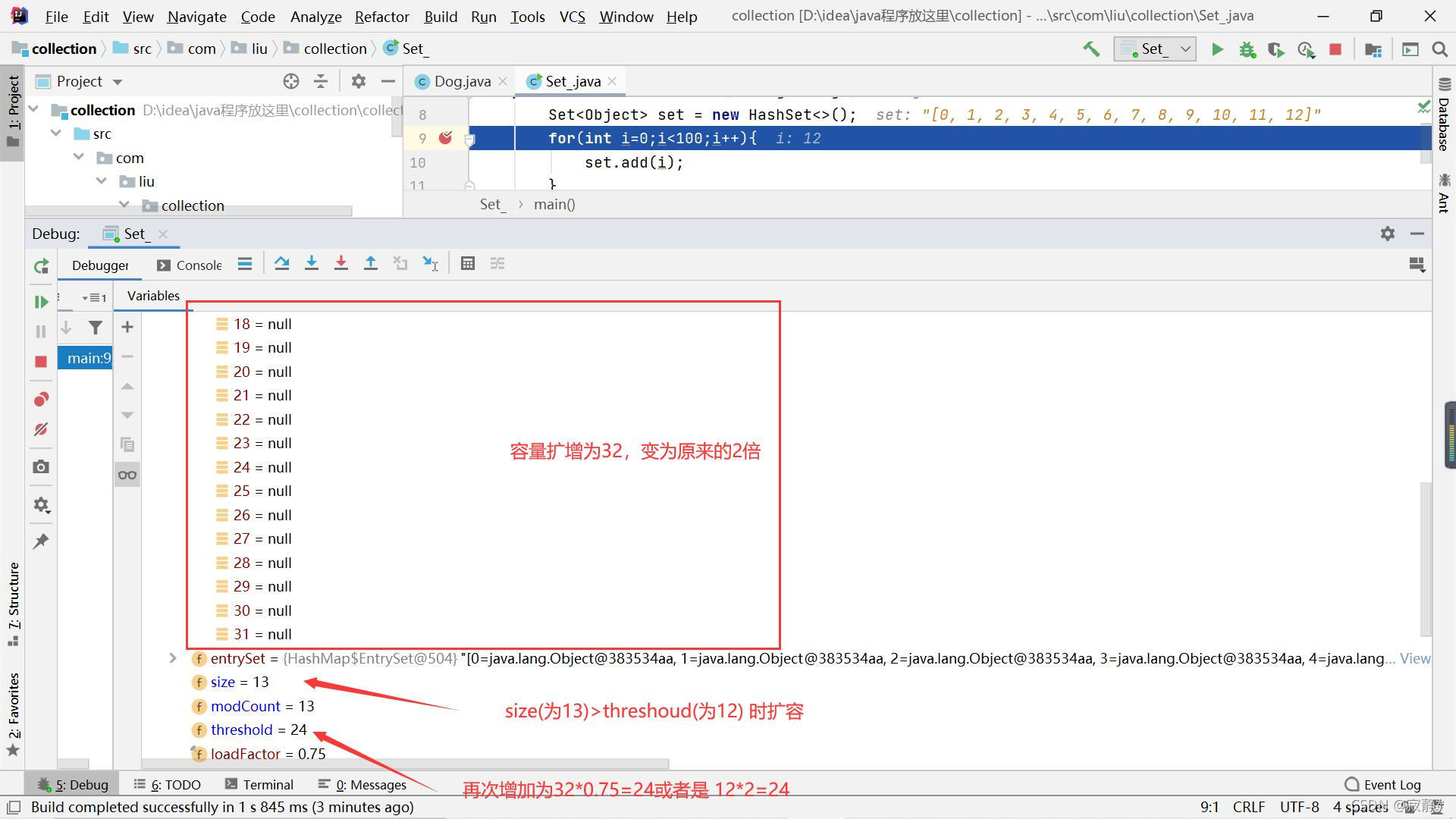1456x819 pixels.
Task: Open the Event Log
Action: click(x=1383, y=784)
